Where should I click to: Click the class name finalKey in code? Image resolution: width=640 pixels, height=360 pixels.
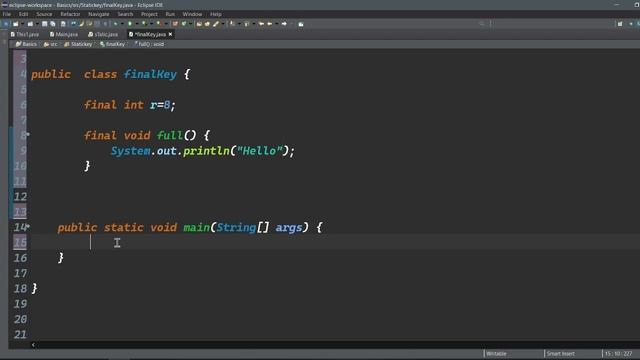151,74
